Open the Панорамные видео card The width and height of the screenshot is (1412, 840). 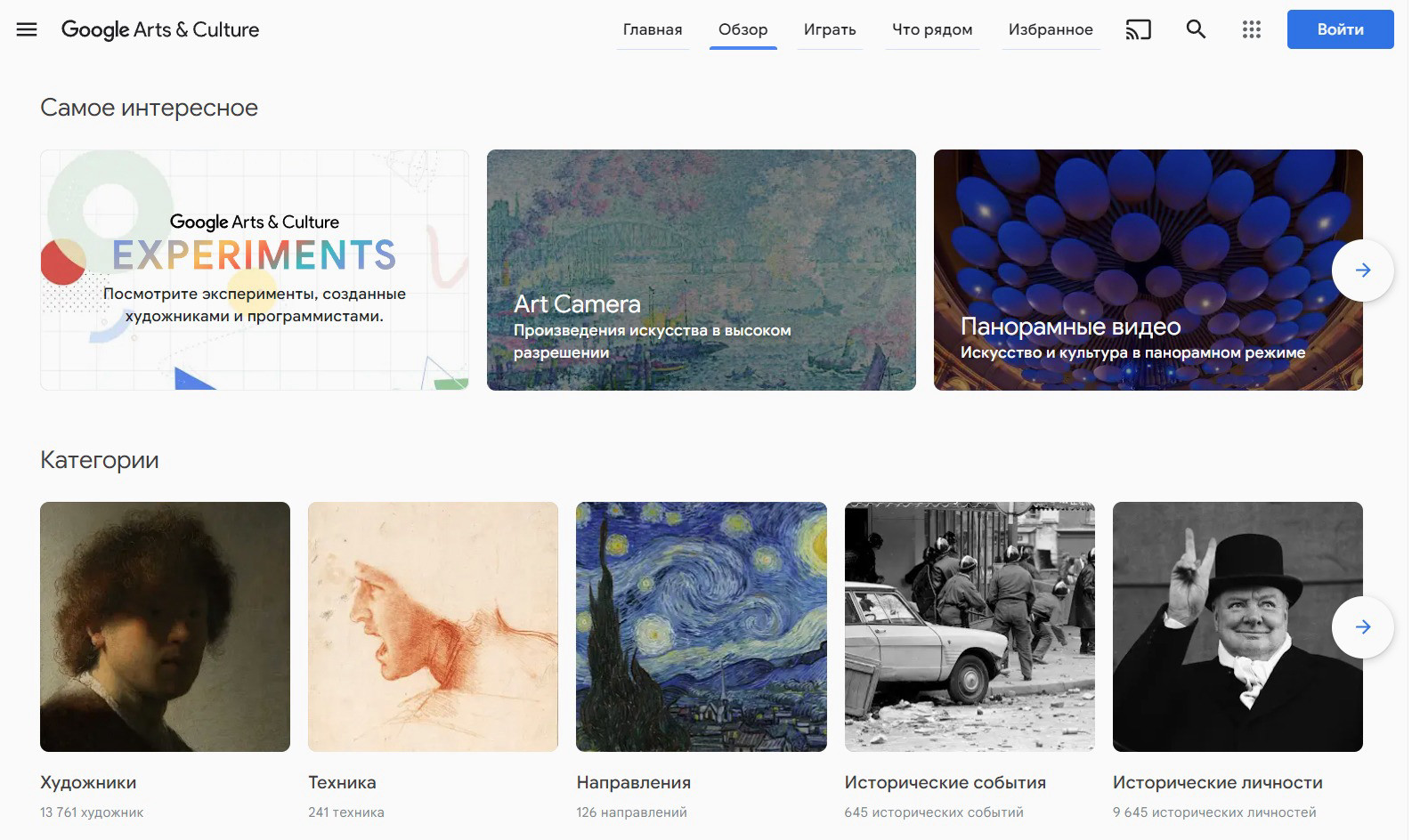point(1148,270)
